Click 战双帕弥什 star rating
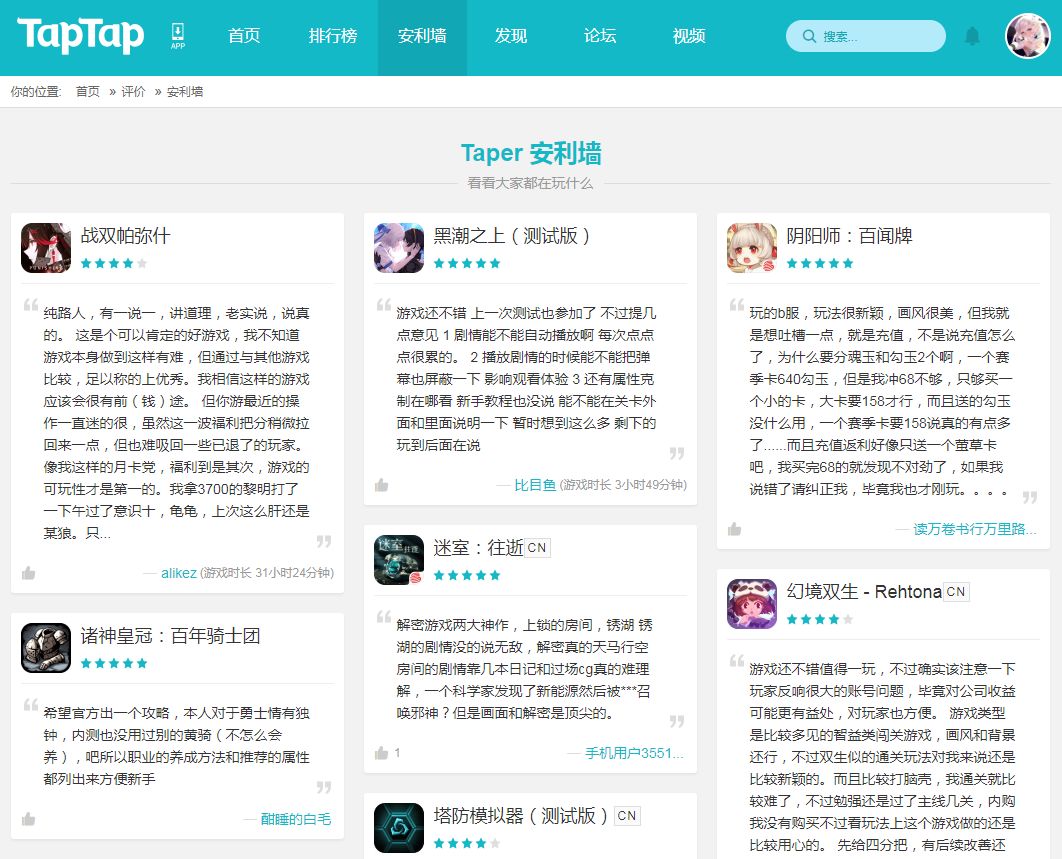This screenshot has width=1062, height=859. tap(114, 264)
